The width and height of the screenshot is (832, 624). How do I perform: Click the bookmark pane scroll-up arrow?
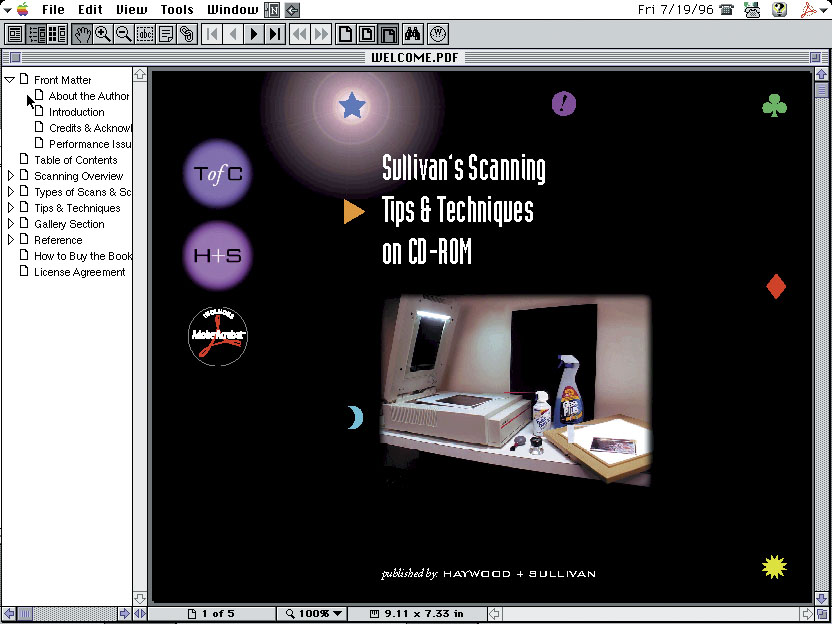point(140,74)
